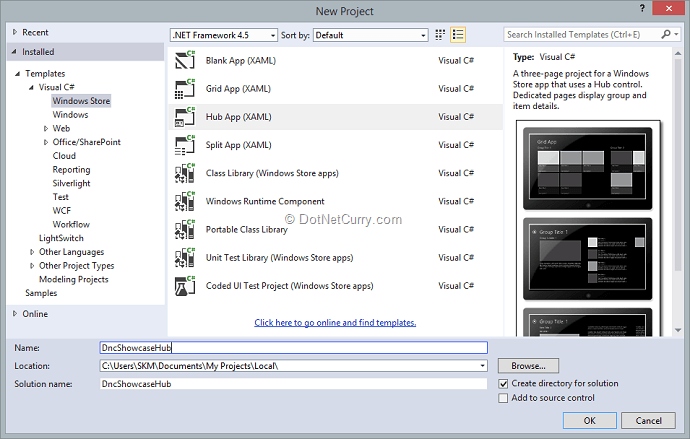
Task: Click the Coded UI Test Project icon
Action: 185,285
